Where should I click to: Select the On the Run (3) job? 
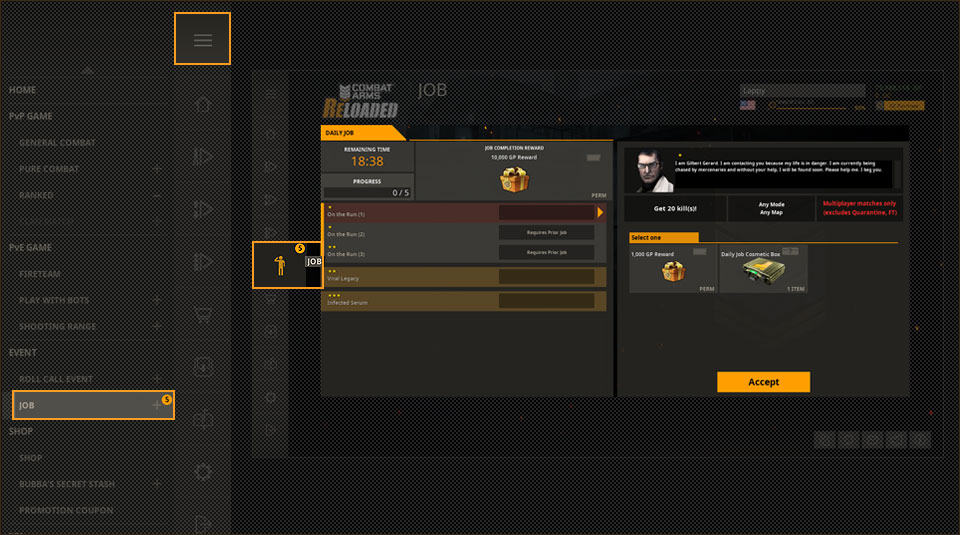[x=463, y=252]
